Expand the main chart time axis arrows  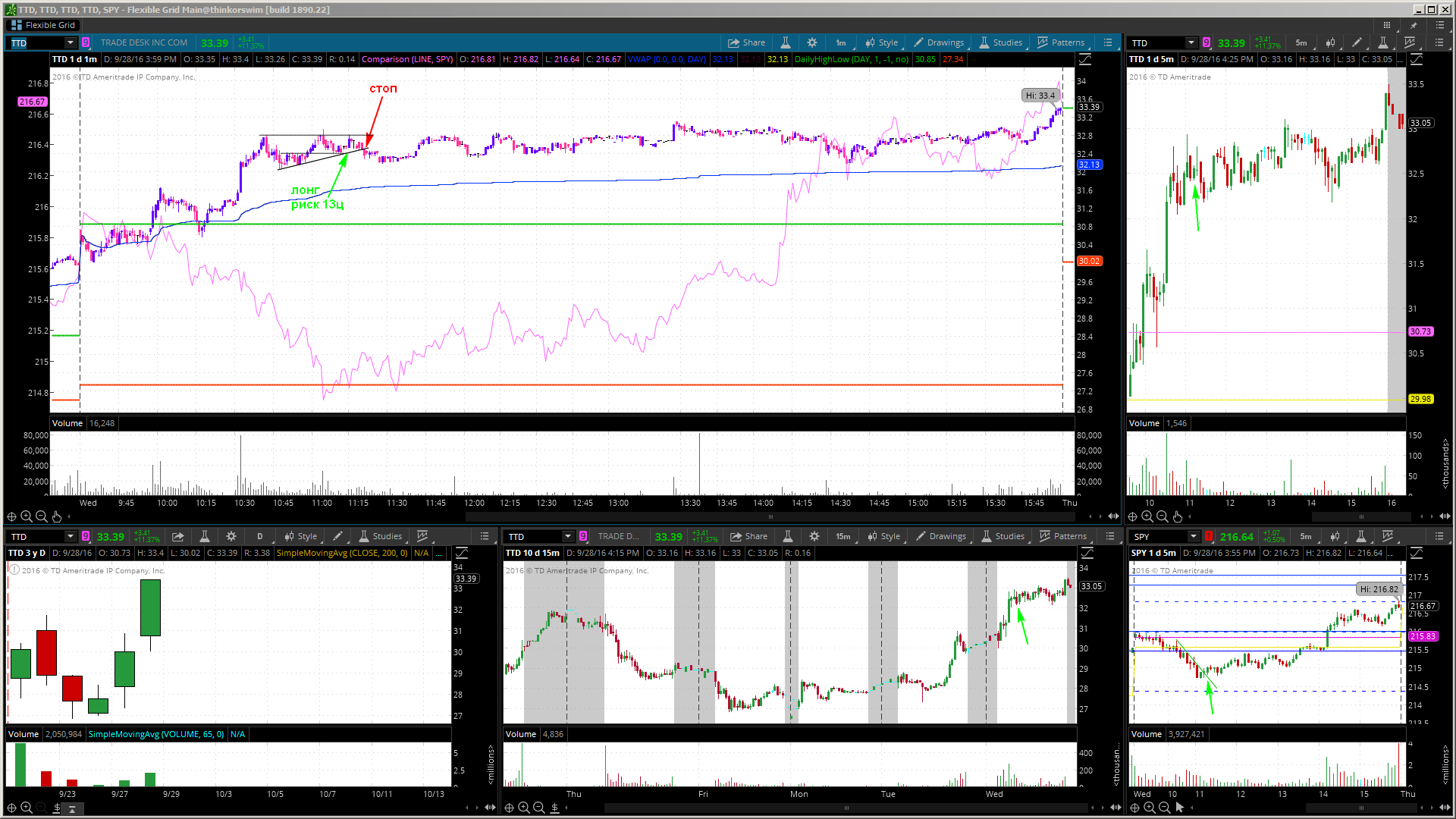[x=1113, y=516]
